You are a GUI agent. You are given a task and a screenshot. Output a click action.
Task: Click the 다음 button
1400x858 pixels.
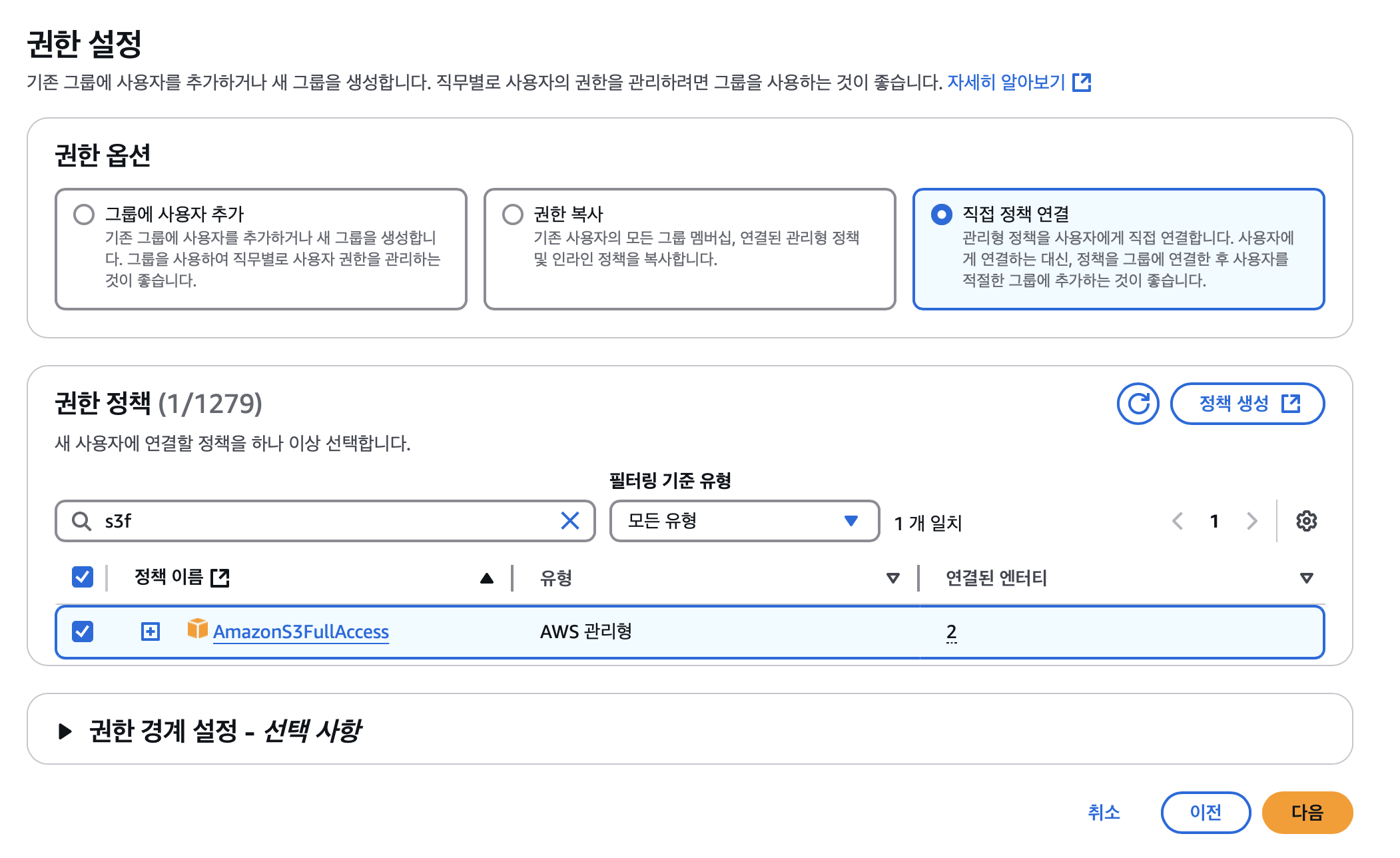[x=1307, y=813]
